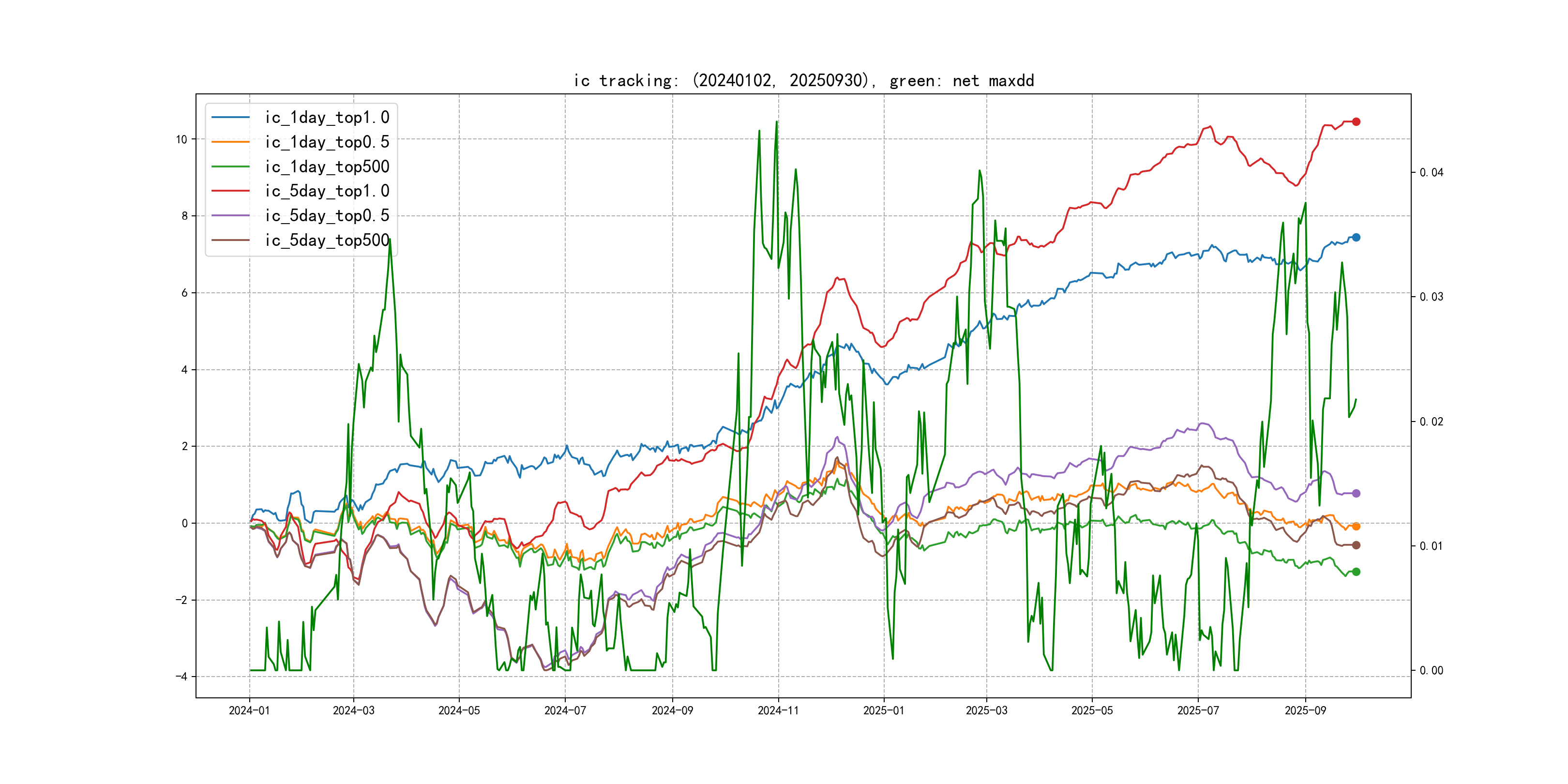Click the chart title 'ic tracking'
1568x784 pixels.
[803, 80]
